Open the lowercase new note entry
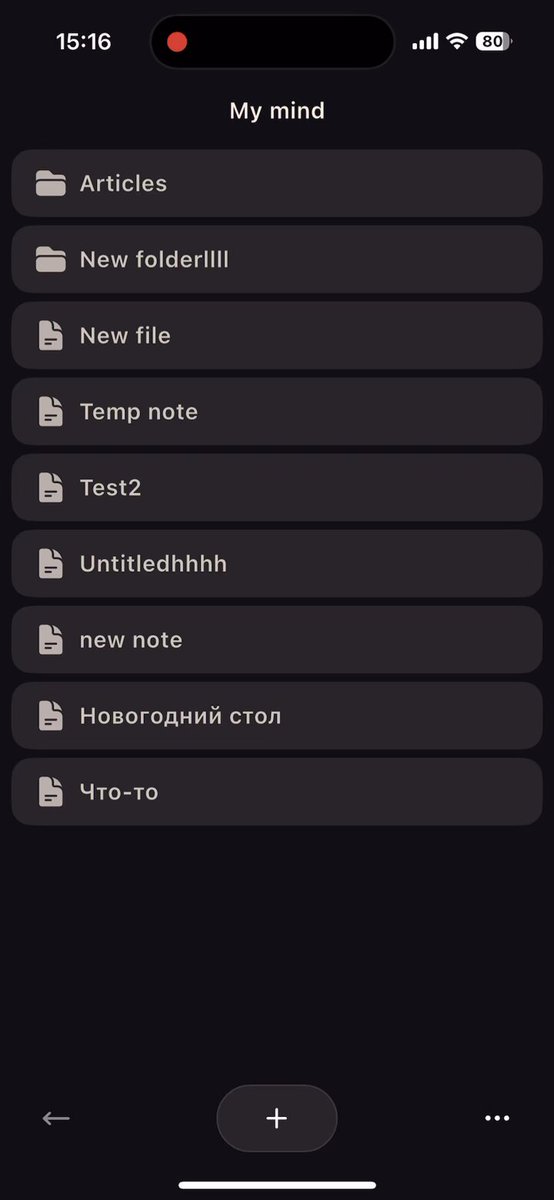The height and width of the screenshot is (1200, 554). point(277,639)
